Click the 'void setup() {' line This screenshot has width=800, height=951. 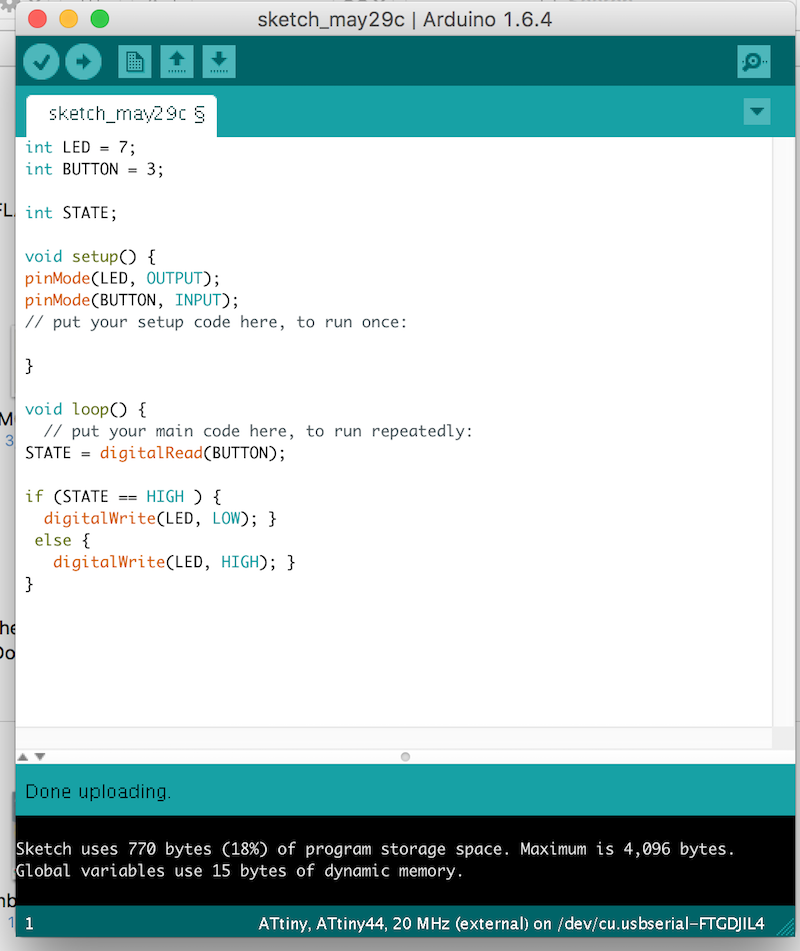[x=90, y=257]
